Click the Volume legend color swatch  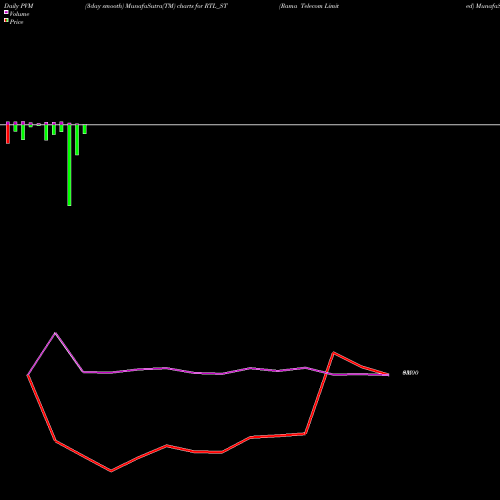click(6, 13)
